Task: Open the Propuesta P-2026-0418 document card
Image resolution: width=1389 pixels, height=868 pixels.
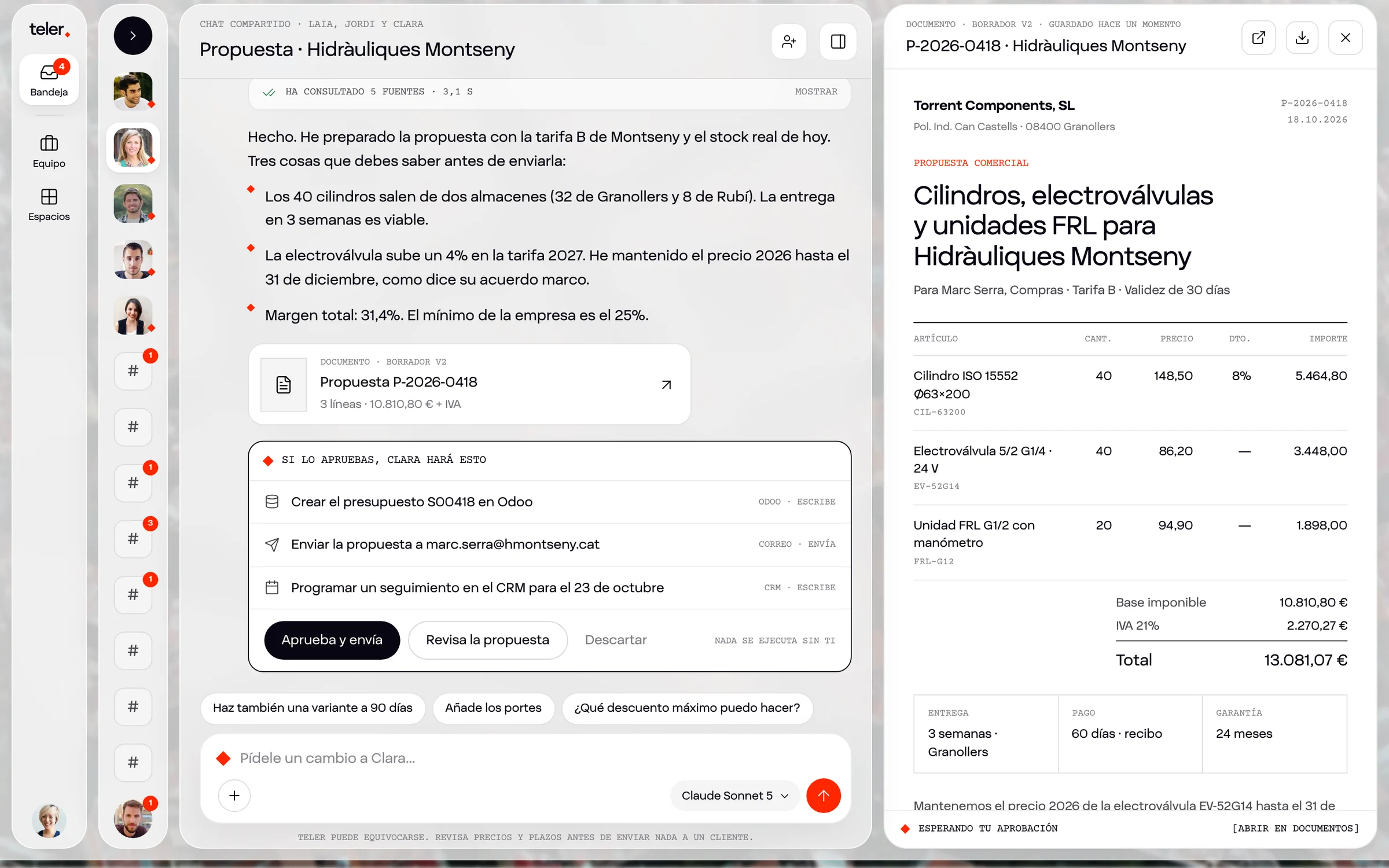Action: tap(469, 385)
